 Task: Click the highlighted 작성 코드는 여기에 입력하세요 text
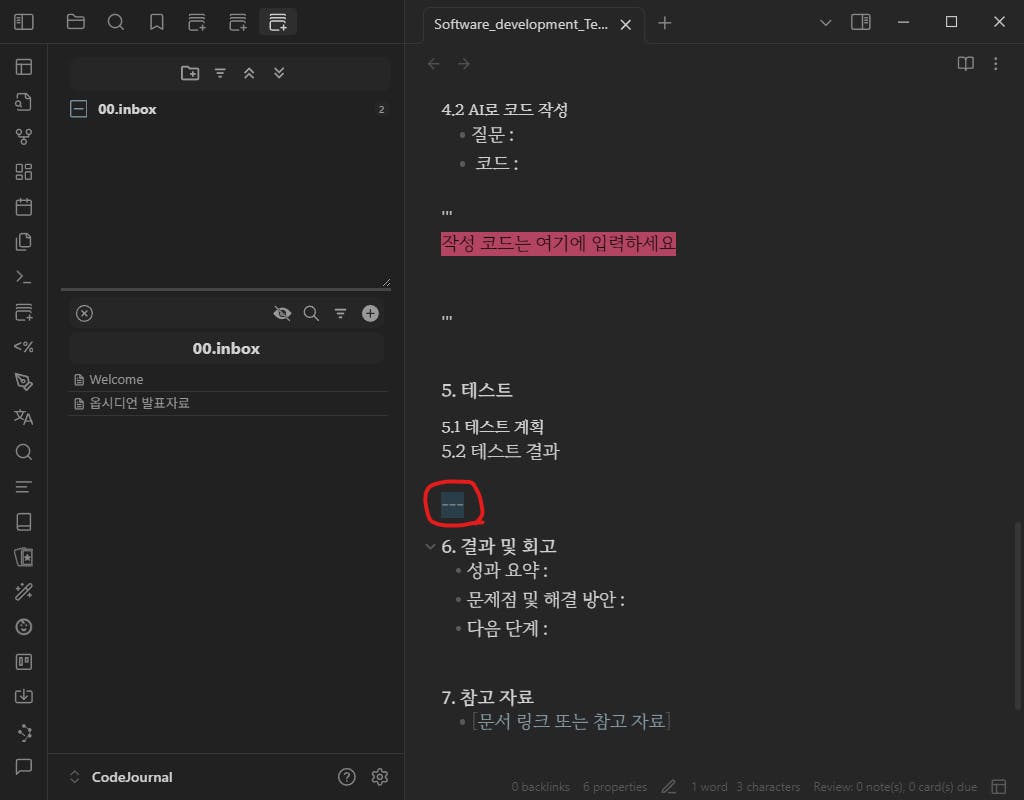pos(558,244)
